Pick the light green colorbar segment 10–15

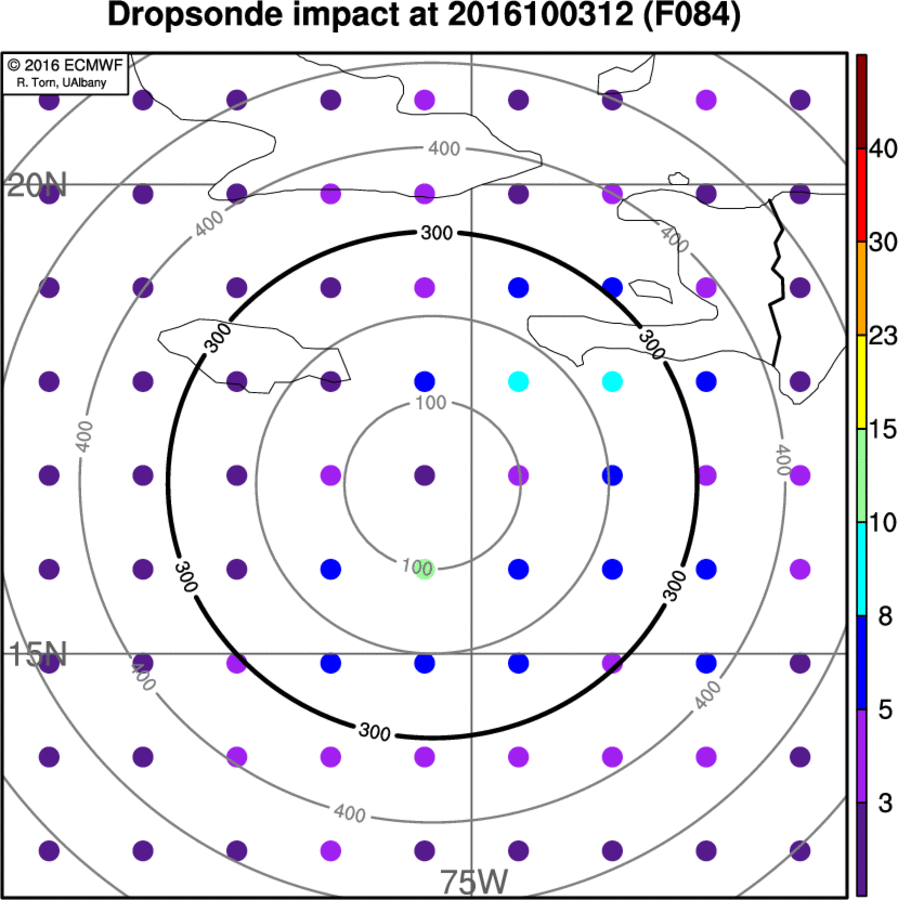[x=861, y=476]
